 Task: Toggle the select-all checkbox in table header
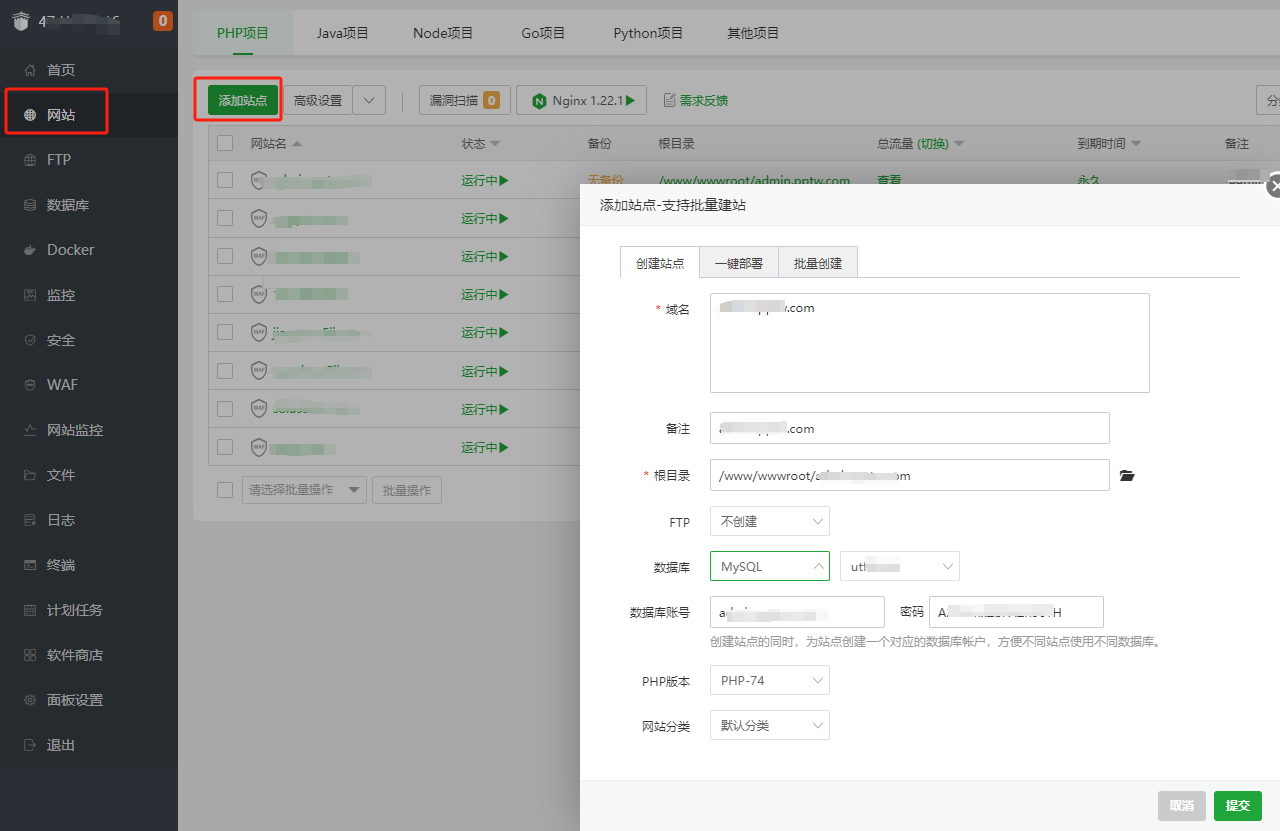click(225, 143)
